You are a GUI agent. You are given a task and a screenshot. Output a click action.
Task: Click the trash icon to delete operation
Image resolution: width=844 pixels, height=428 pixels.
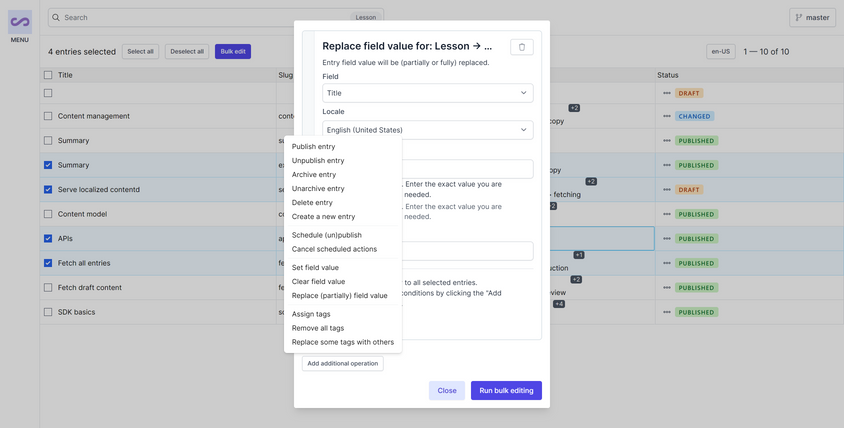tap(521, 47)
